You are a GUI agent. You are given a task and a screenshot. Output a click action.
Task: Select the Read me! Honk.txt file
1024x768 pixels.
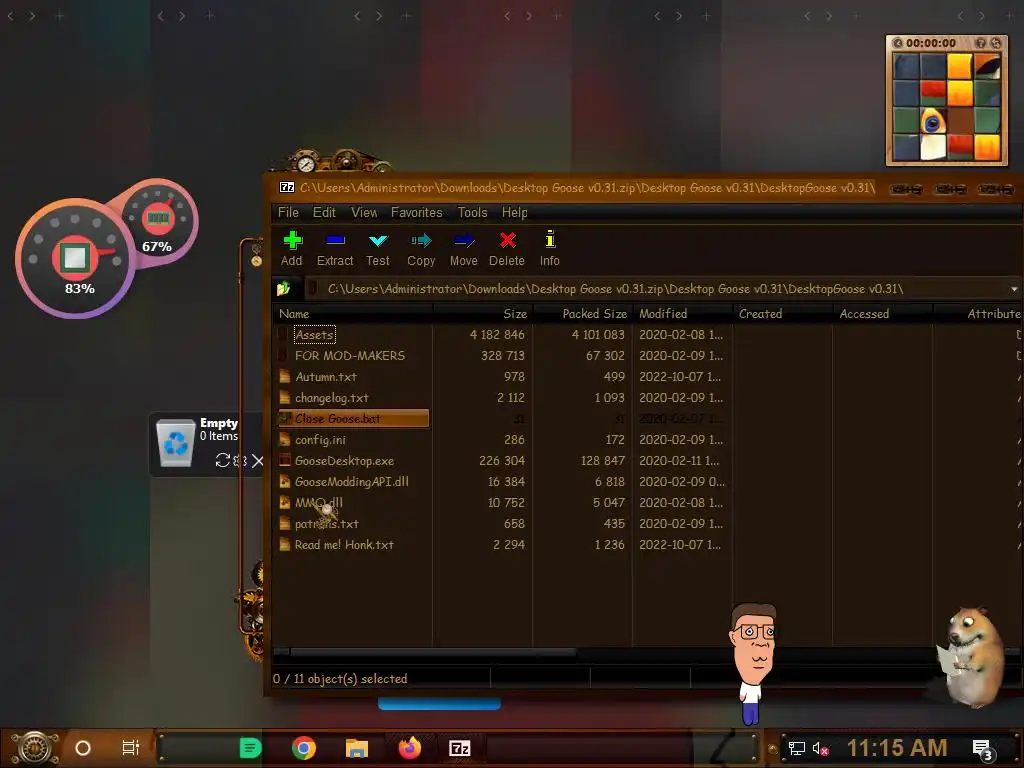[x=344, y=545]
